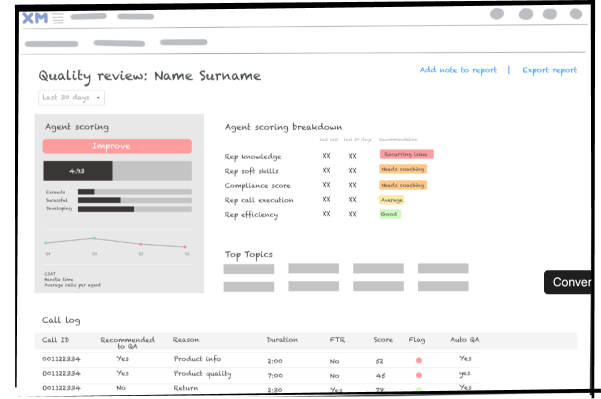Click the 2:00 duration cell
The height and width of the screenshot is (399, 601).
pos(275,361)
